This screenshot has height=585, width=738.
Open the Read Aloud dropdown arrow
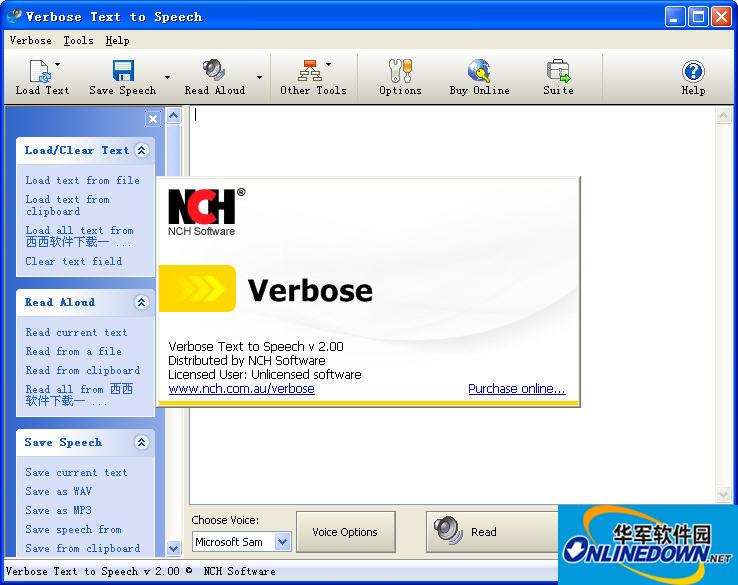tap(259, 77)
